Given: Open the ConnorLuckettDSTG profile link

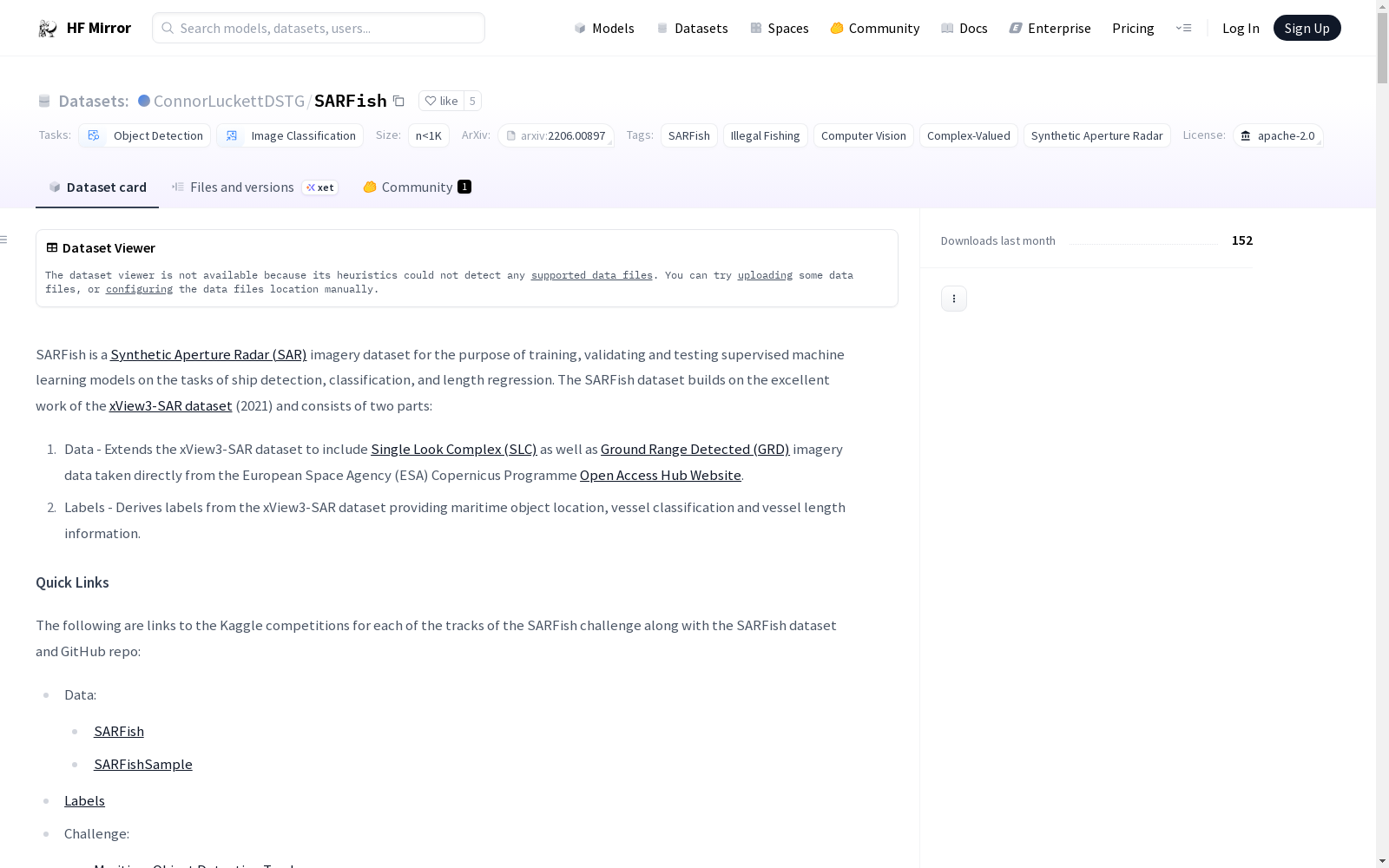Looking at the screenshot, I should [229, 101].
